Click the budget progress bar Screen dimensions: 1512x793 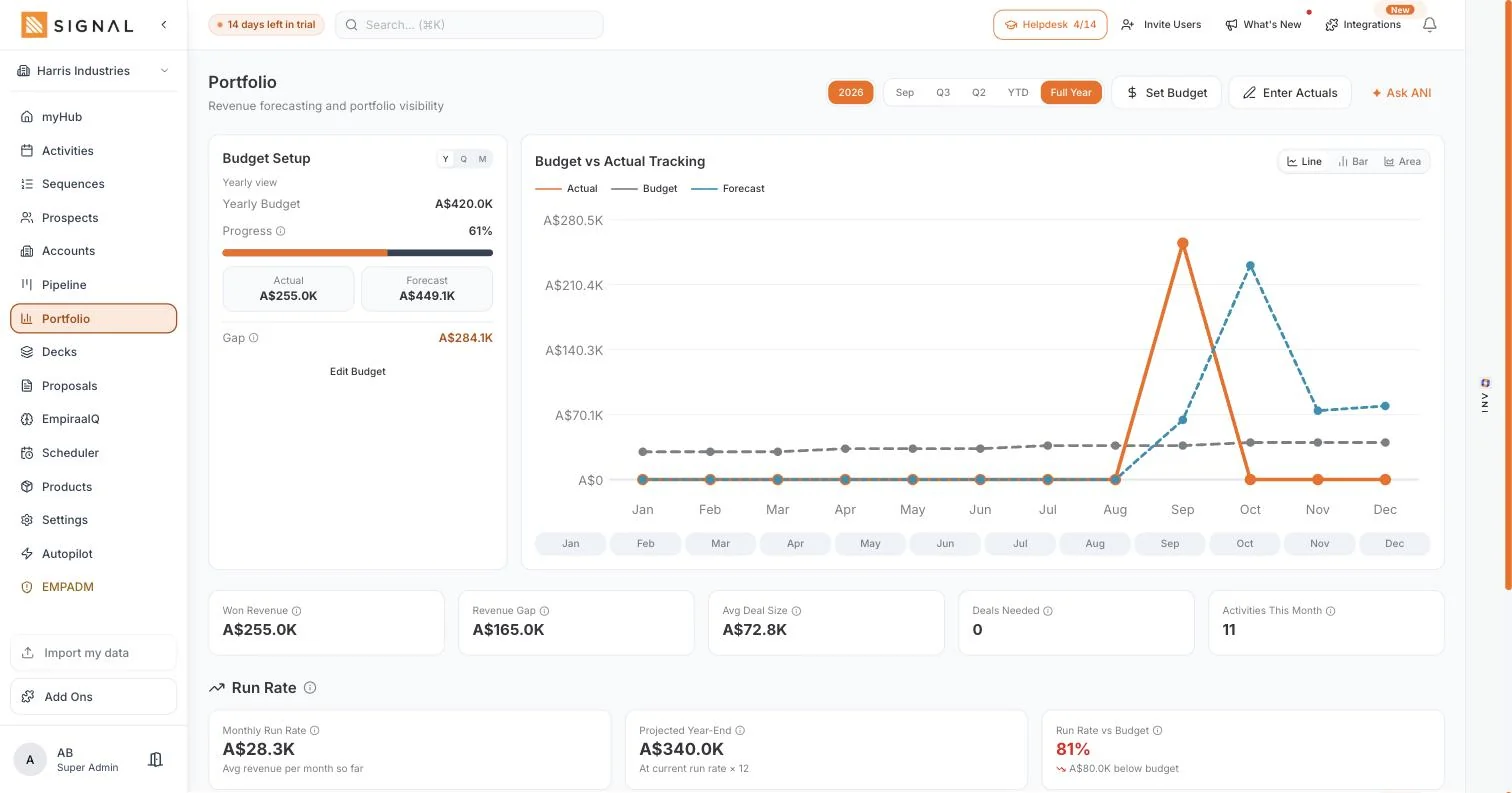click(x=358, y=253)
